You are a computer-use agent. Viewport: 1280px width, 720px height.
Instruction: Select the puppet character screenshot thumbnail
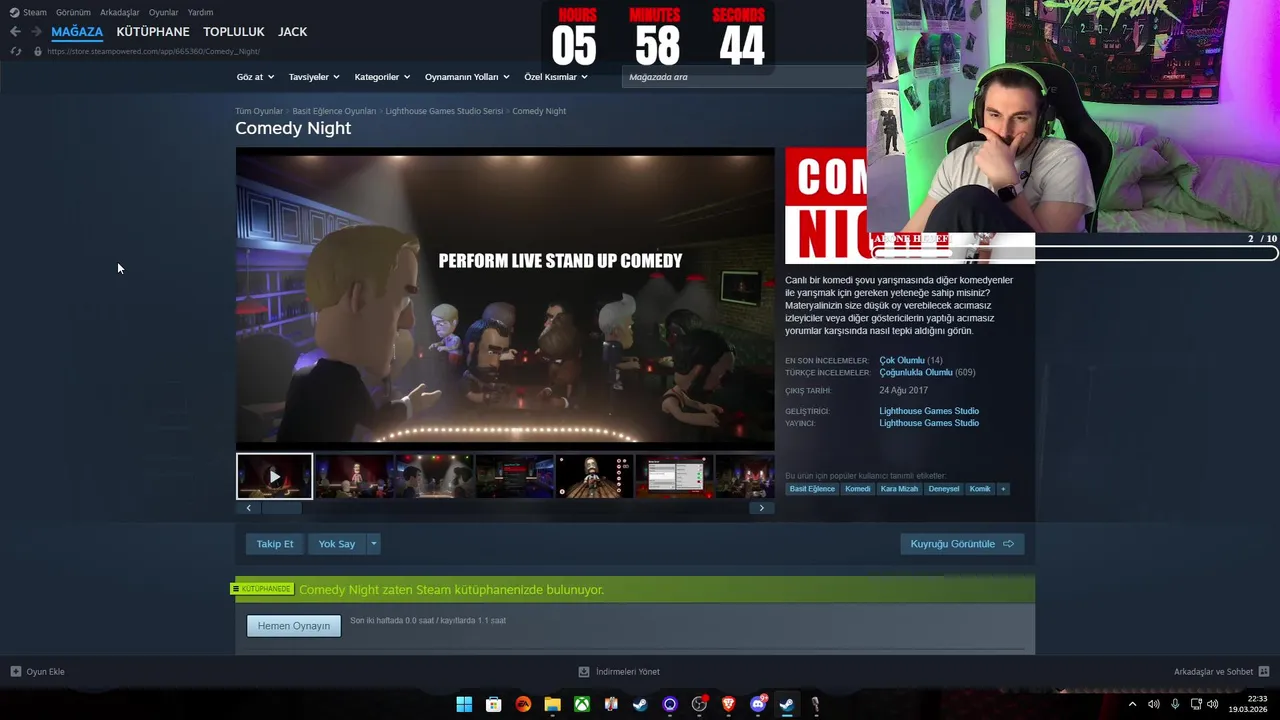(x=595, y=476)
